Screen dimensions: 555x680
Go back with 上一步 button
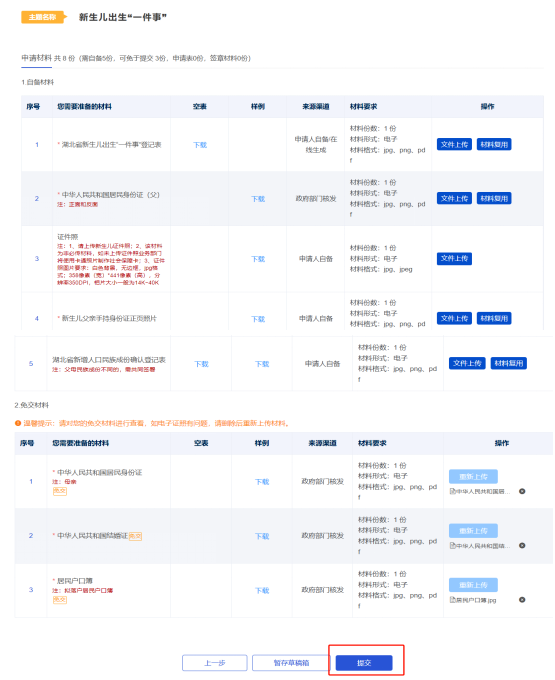point(215,663)
